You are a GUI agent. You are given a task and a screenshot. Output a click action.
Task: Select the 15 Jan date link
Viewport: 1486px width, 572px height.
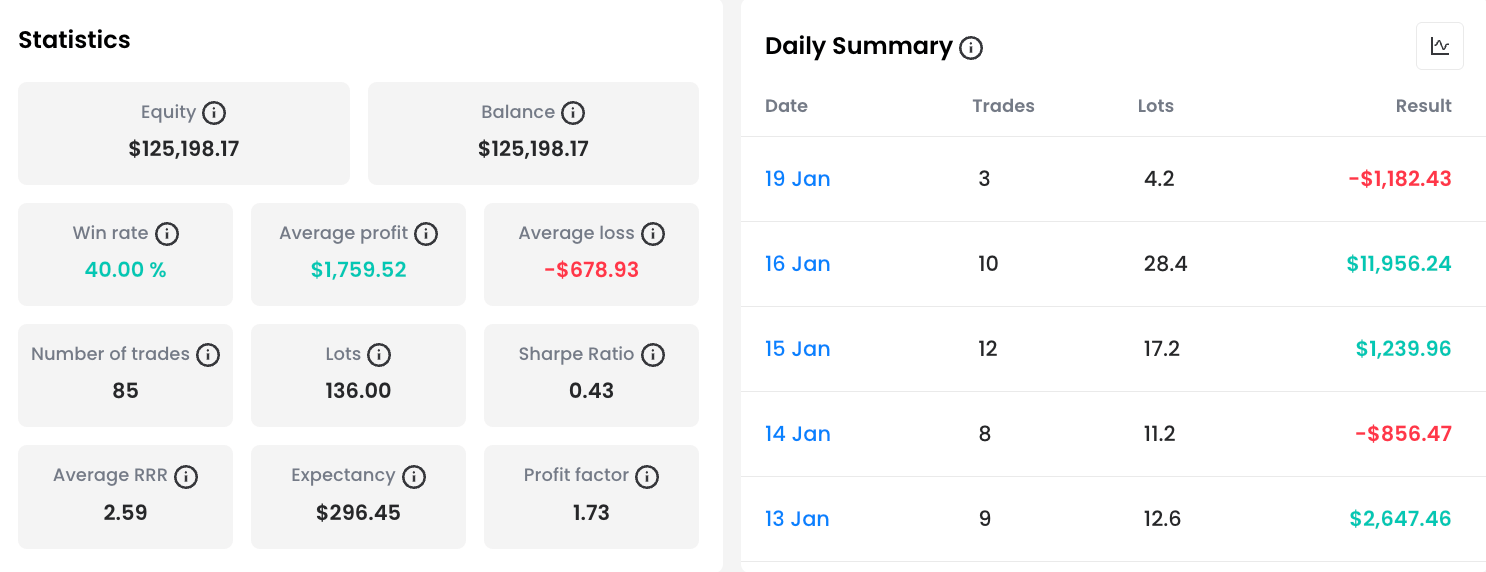[x=797, y=349]
